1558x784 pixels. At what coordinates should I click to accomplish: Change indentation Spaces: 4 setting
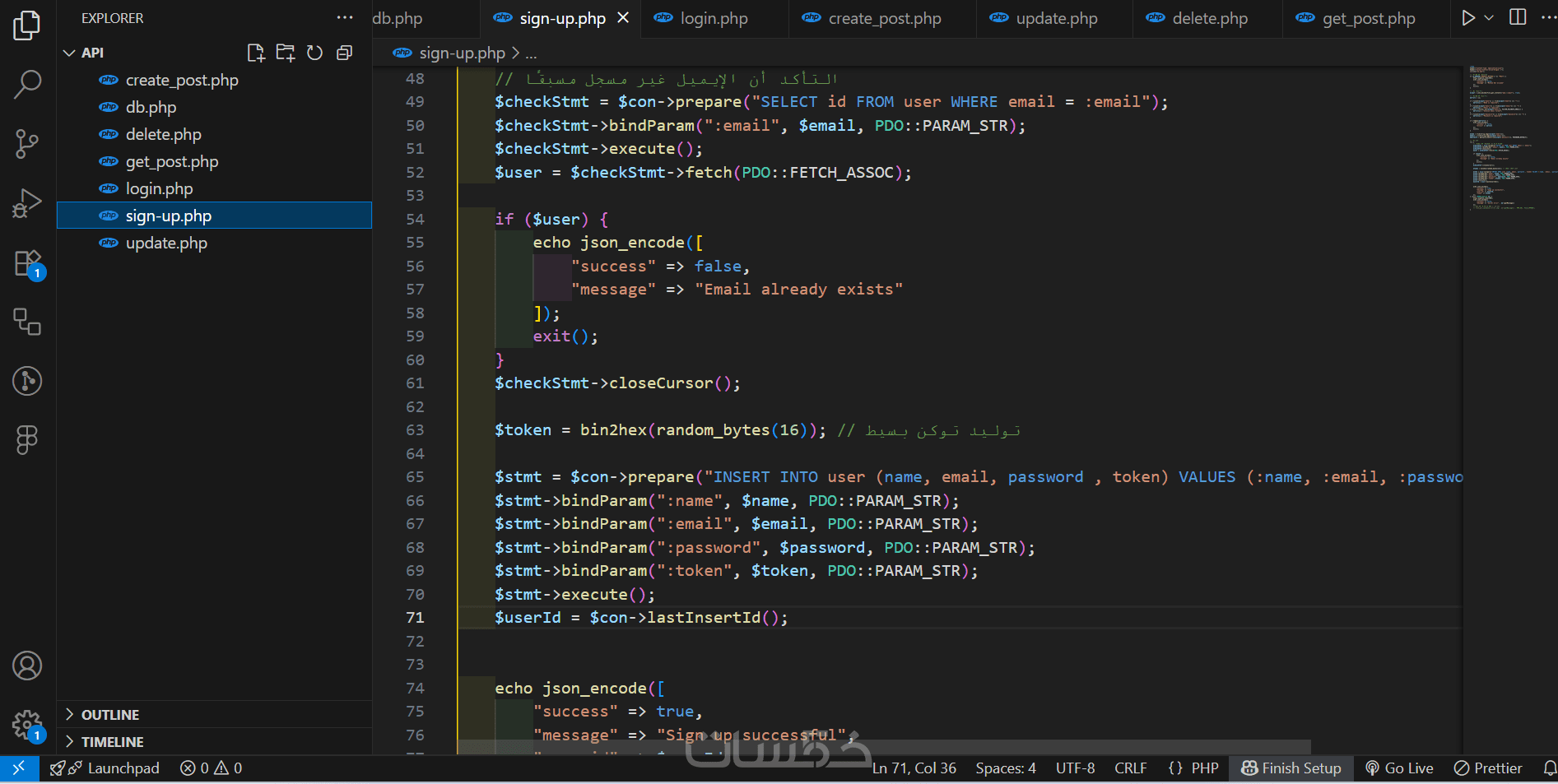(x=1006, y=768)
